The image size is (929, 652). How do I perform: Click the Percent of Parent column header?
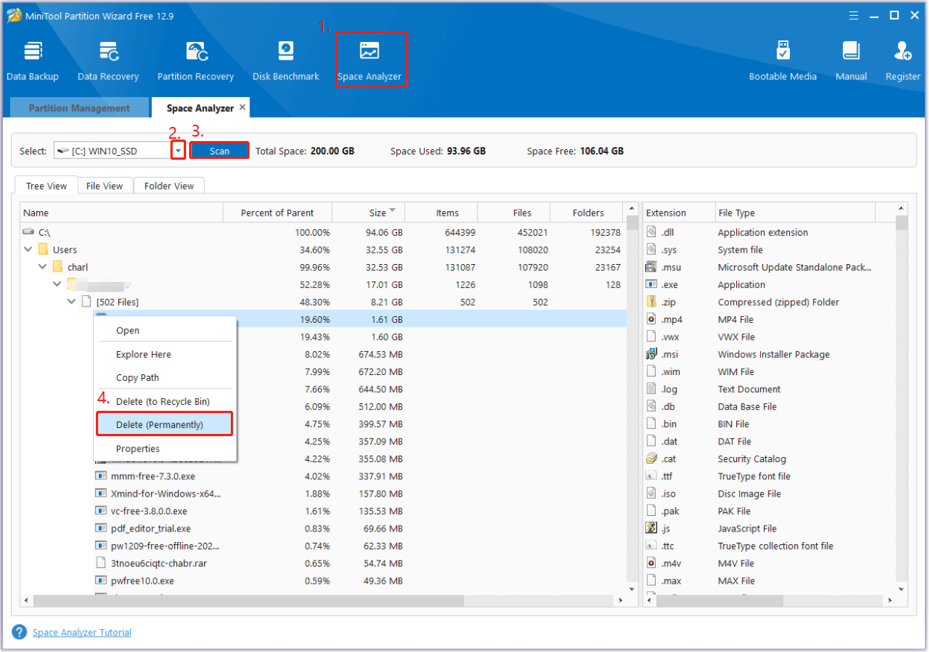point(277,212)
